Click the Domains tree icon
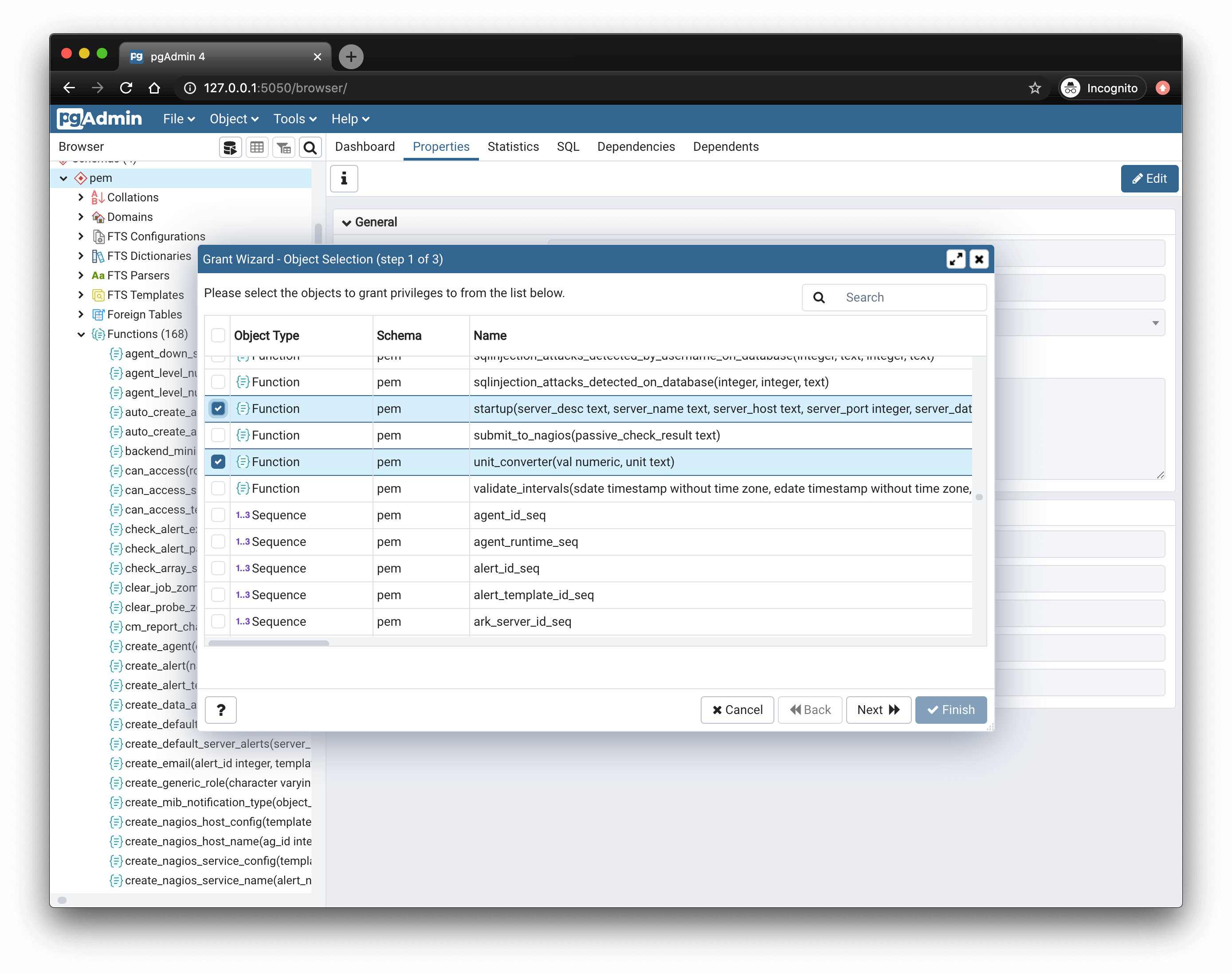1232x973 pixels. [98, 217]
